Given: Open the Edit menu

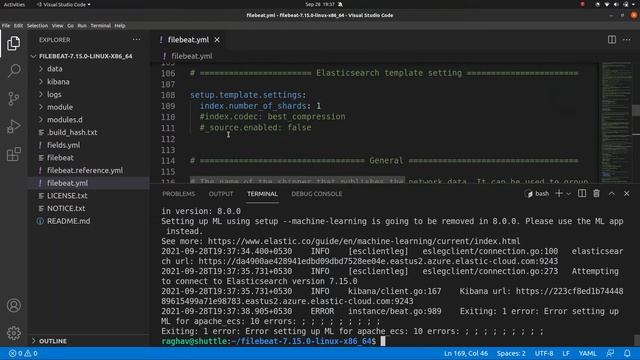Looking at the screenshot, I should point(18,25).
